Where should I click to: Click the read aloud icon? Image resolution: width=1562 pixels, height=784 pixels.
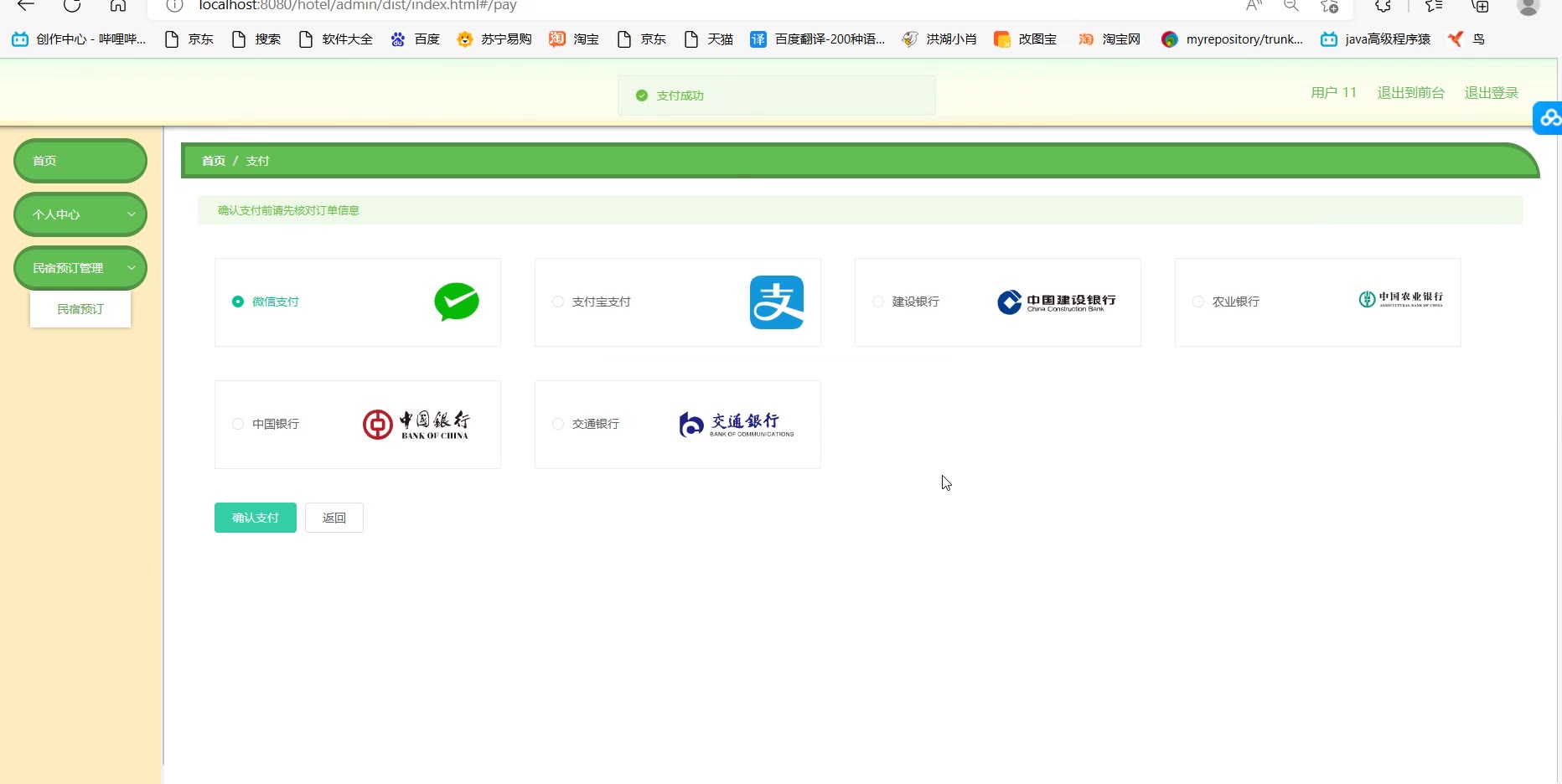1254,6
